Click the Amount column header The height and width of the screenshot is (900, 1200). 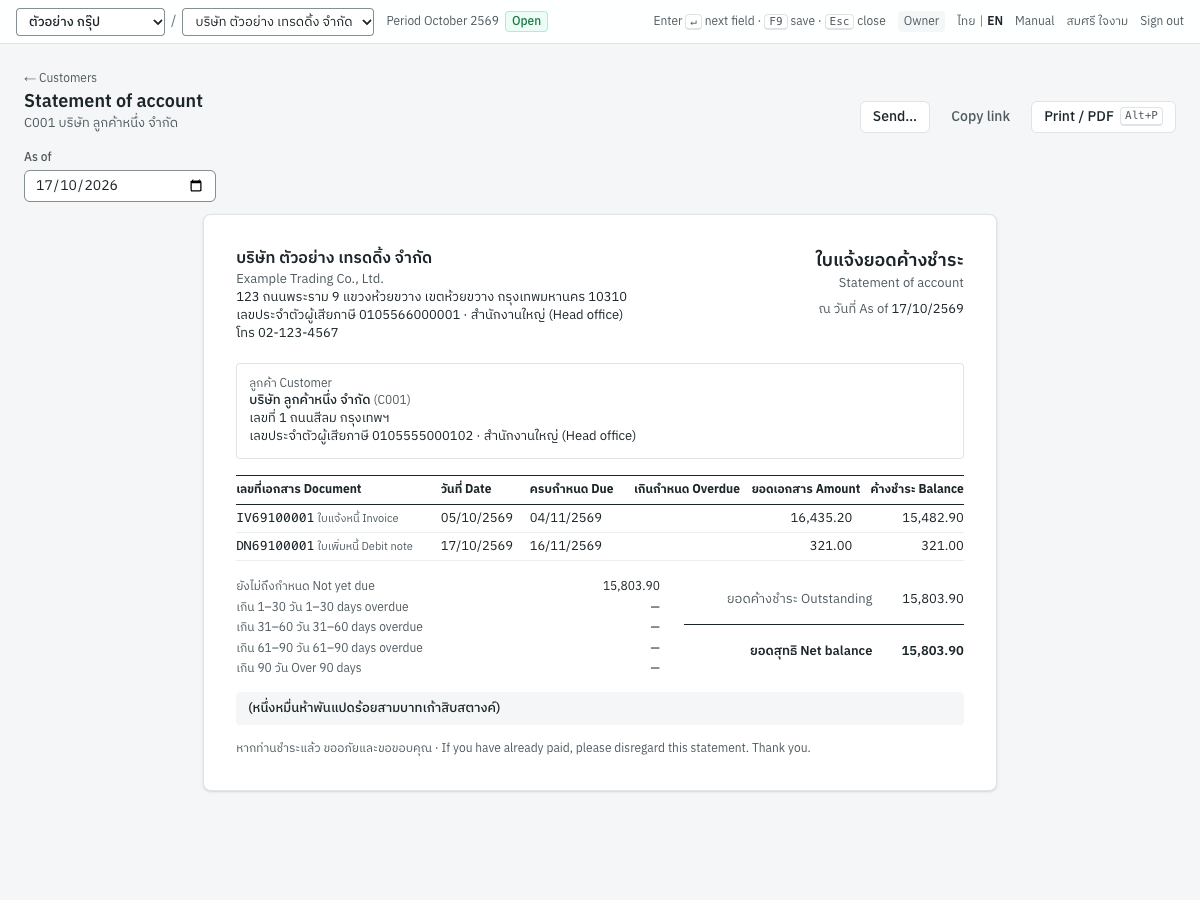tap(806, 489)
